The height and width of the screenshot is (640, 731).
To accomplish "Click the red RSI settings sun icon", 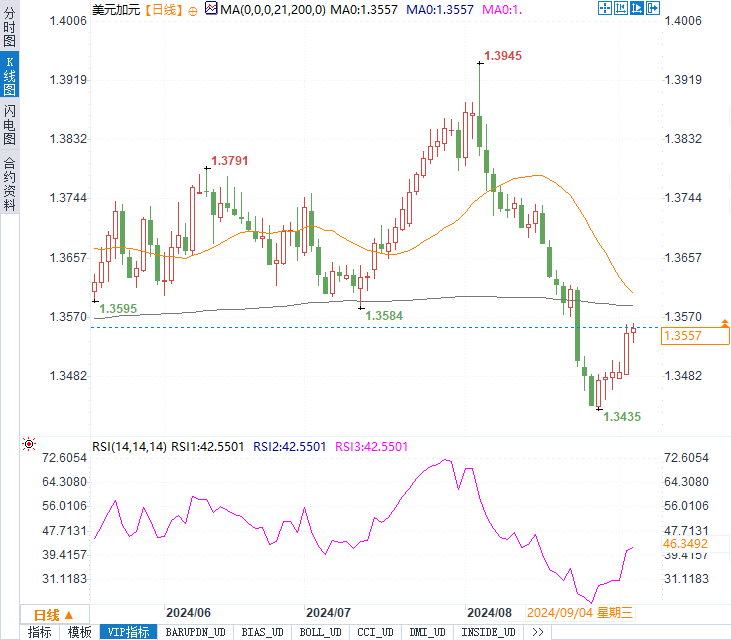I will [29, 444].
